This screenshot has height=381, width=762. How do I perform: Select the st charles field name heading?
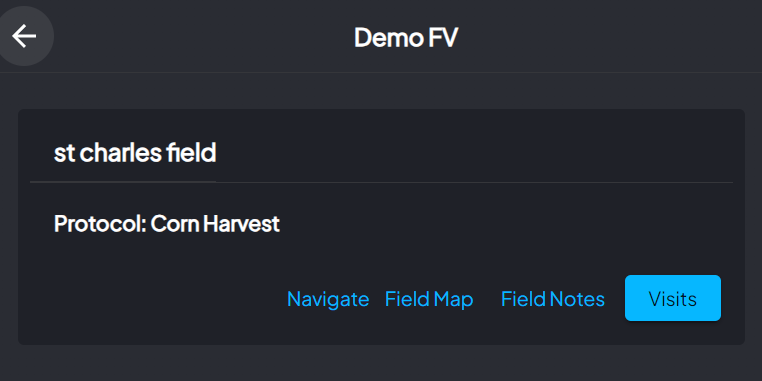pos(135,153)
